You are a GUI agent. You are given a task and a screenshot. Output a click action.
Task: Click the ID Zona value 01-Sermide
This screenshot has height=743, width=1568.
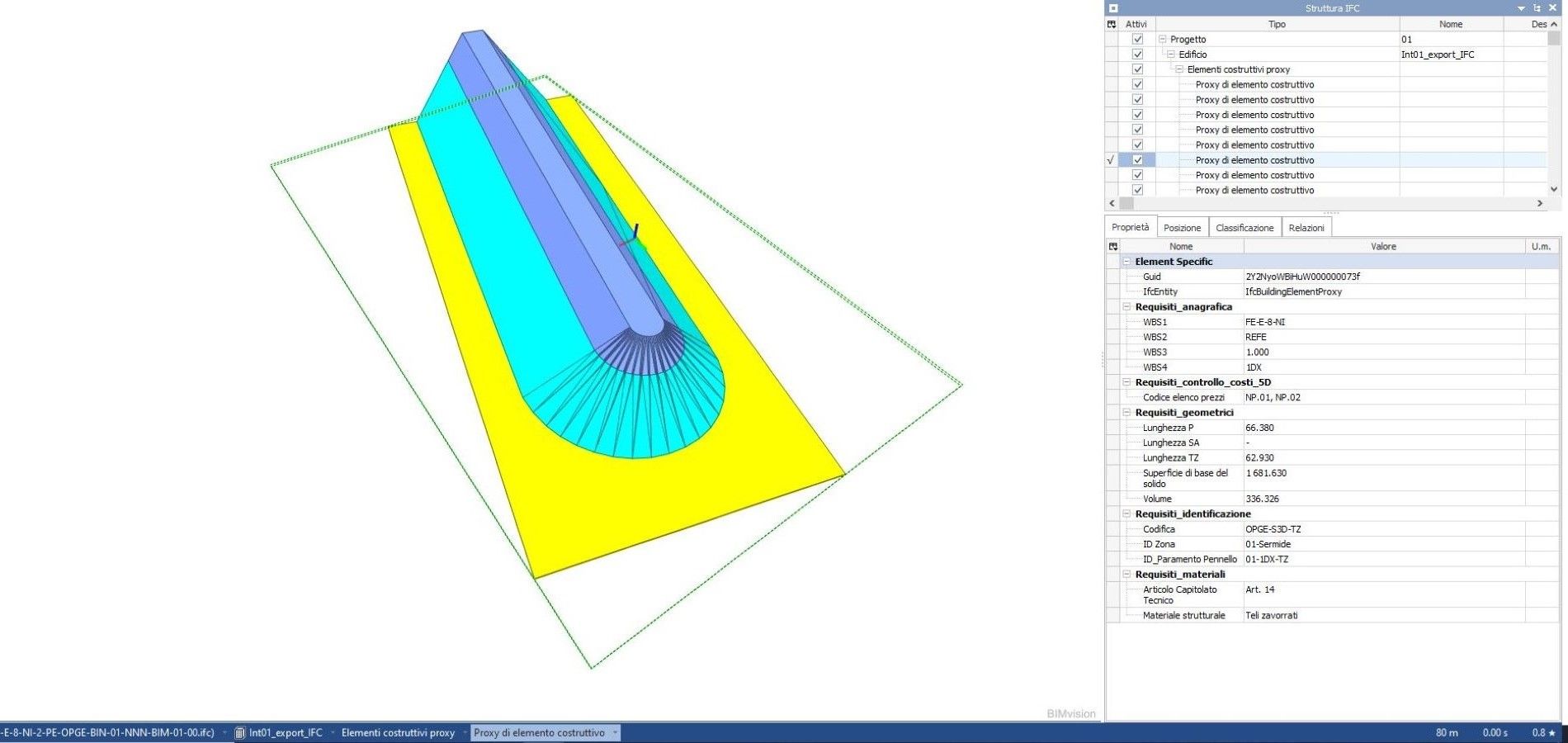[x=1268, y=544]
